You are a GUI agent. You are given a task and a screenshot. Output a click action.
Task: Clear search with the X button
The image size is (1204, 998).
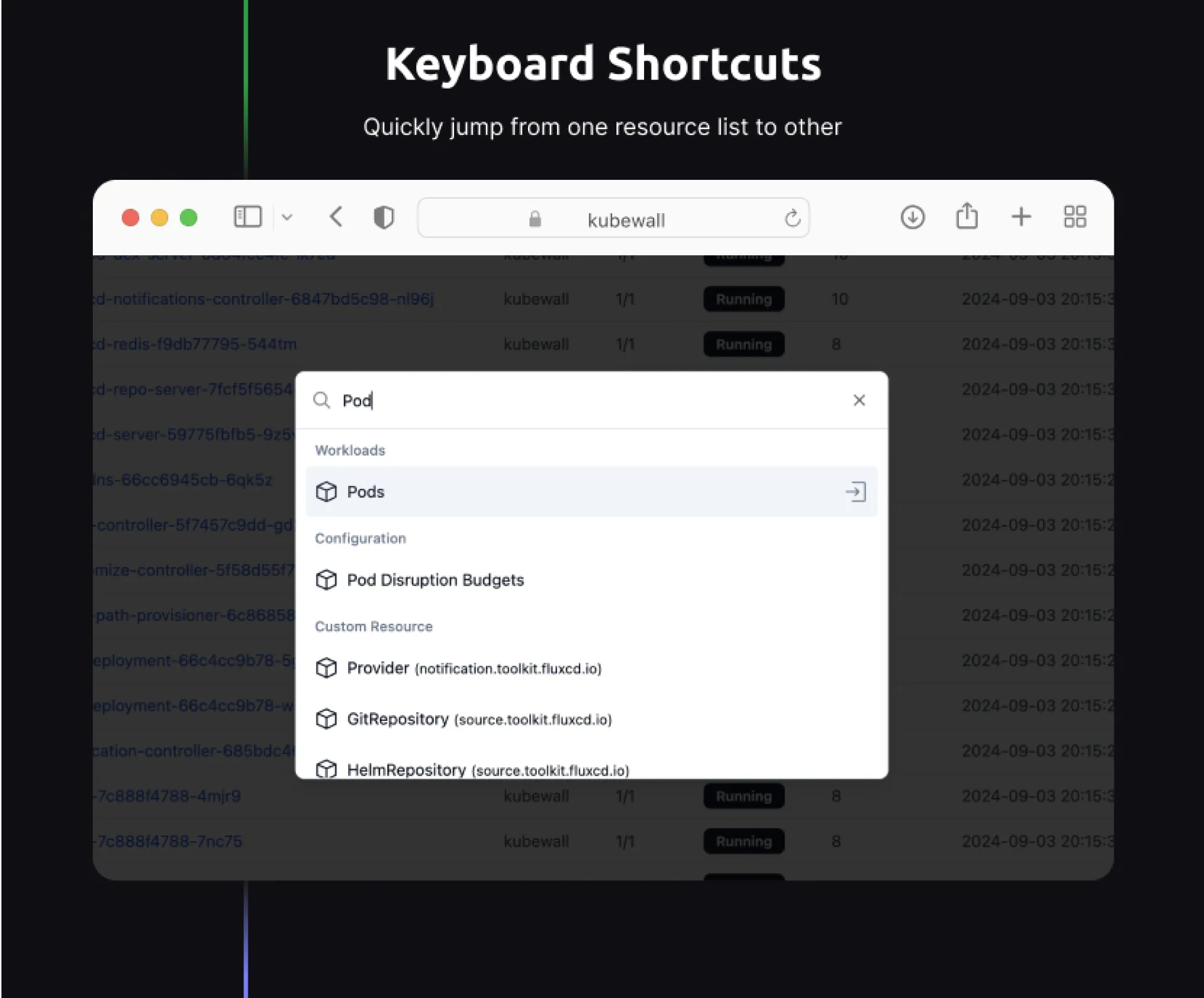click(x=859, y=400)
